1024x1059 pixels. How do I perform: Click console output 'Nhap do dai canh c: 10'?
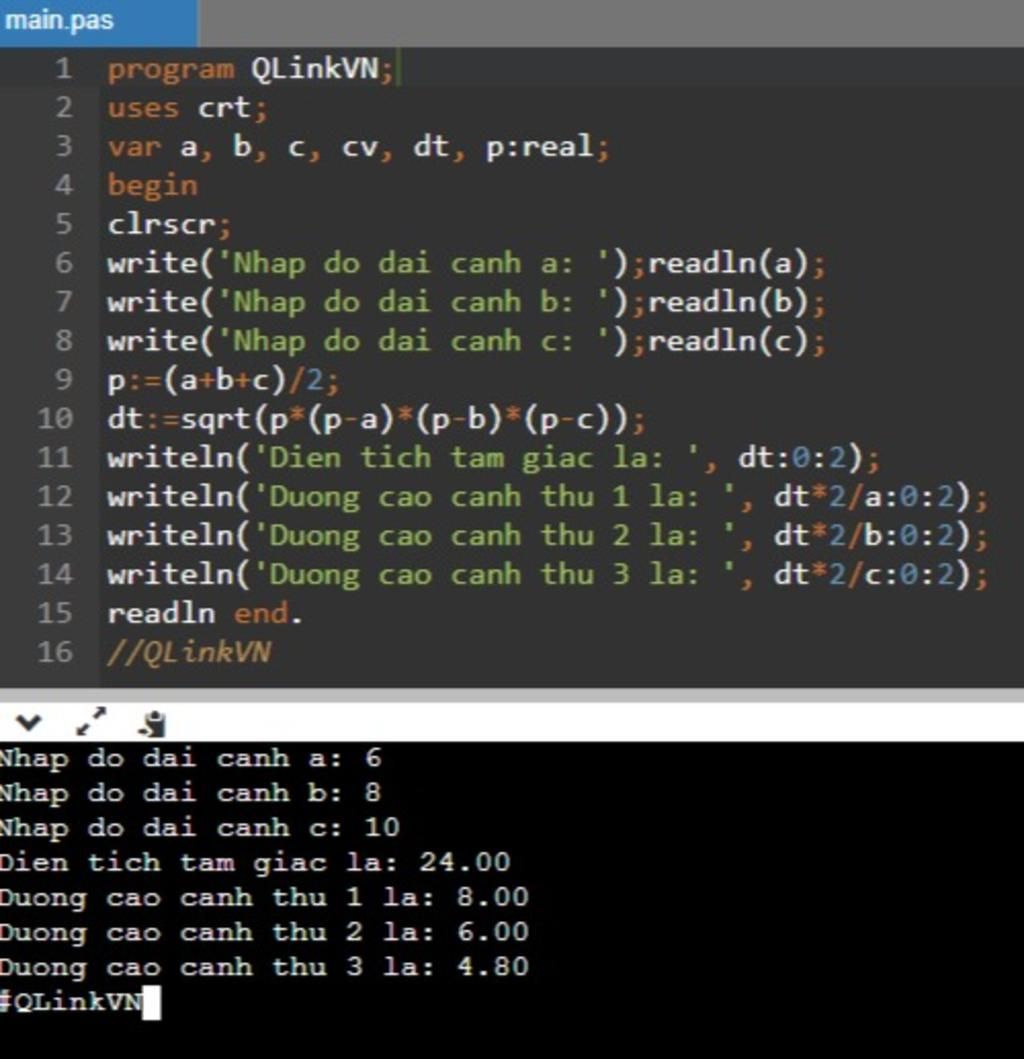(x=201, y=829)
